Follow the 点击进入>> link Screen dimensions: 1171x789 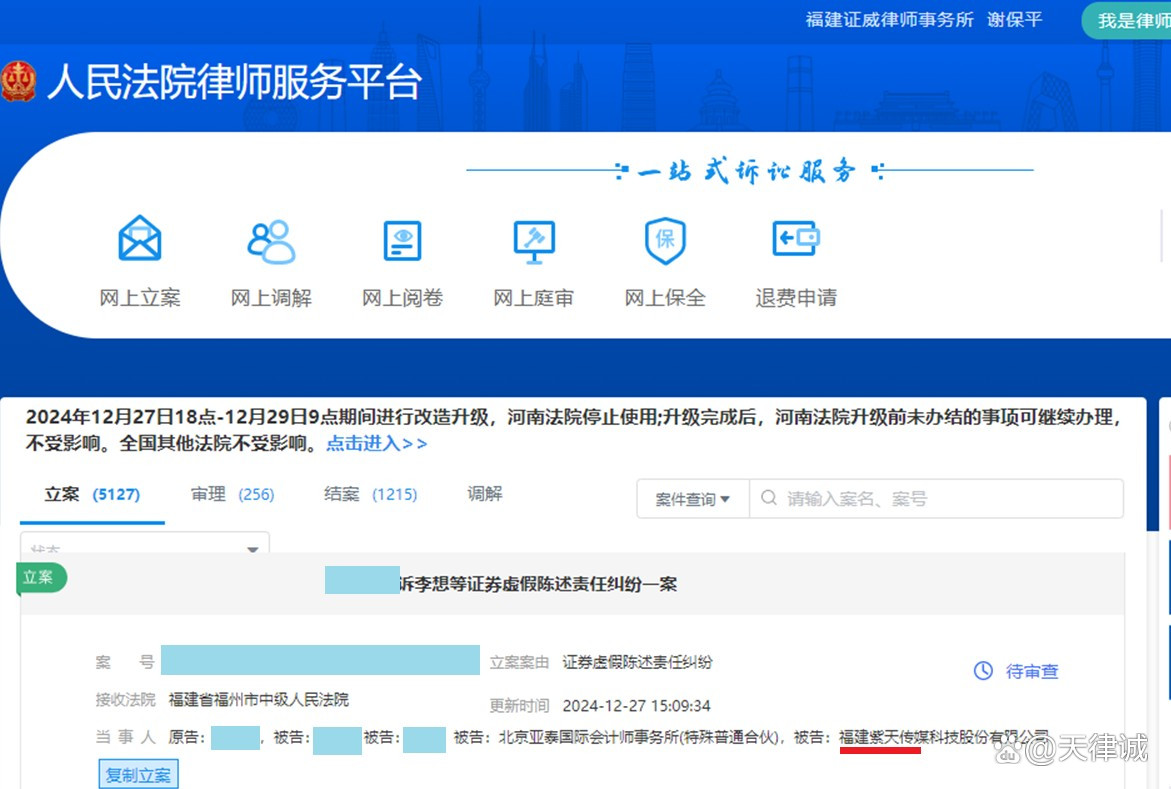click(x=376, y=443)
